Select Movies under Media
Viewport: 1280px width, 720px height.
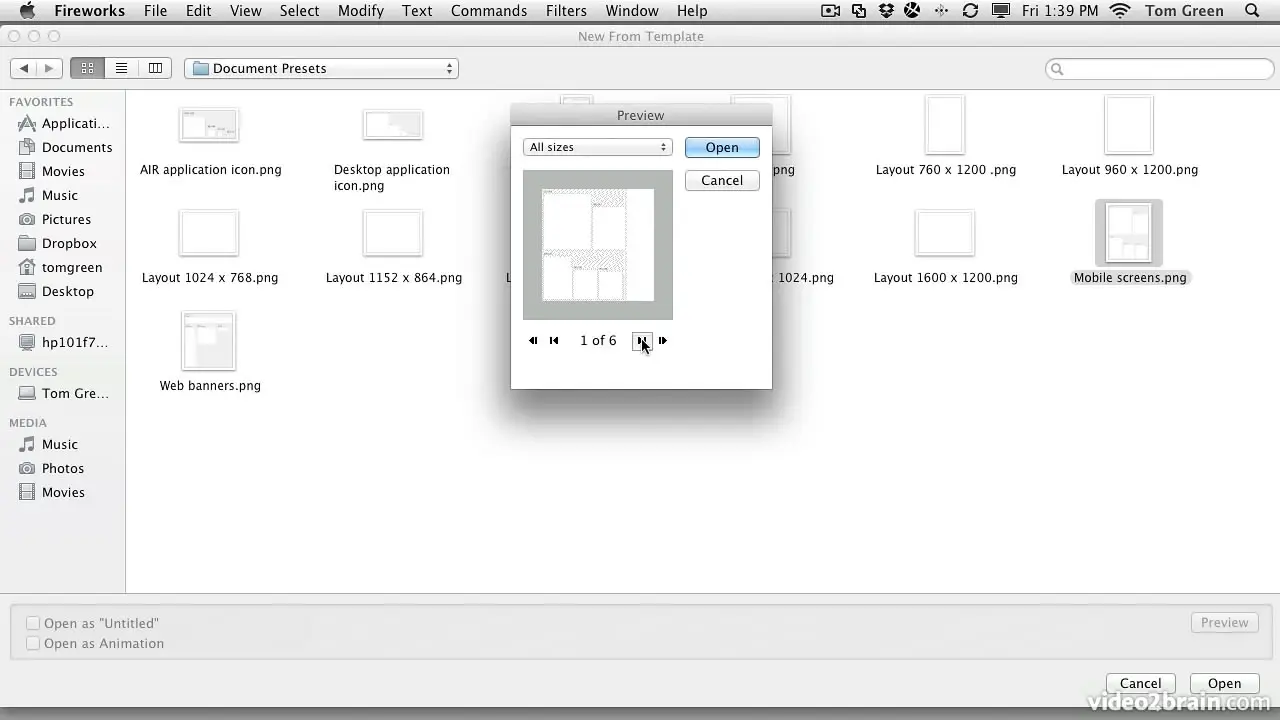[x=51, y=492]
